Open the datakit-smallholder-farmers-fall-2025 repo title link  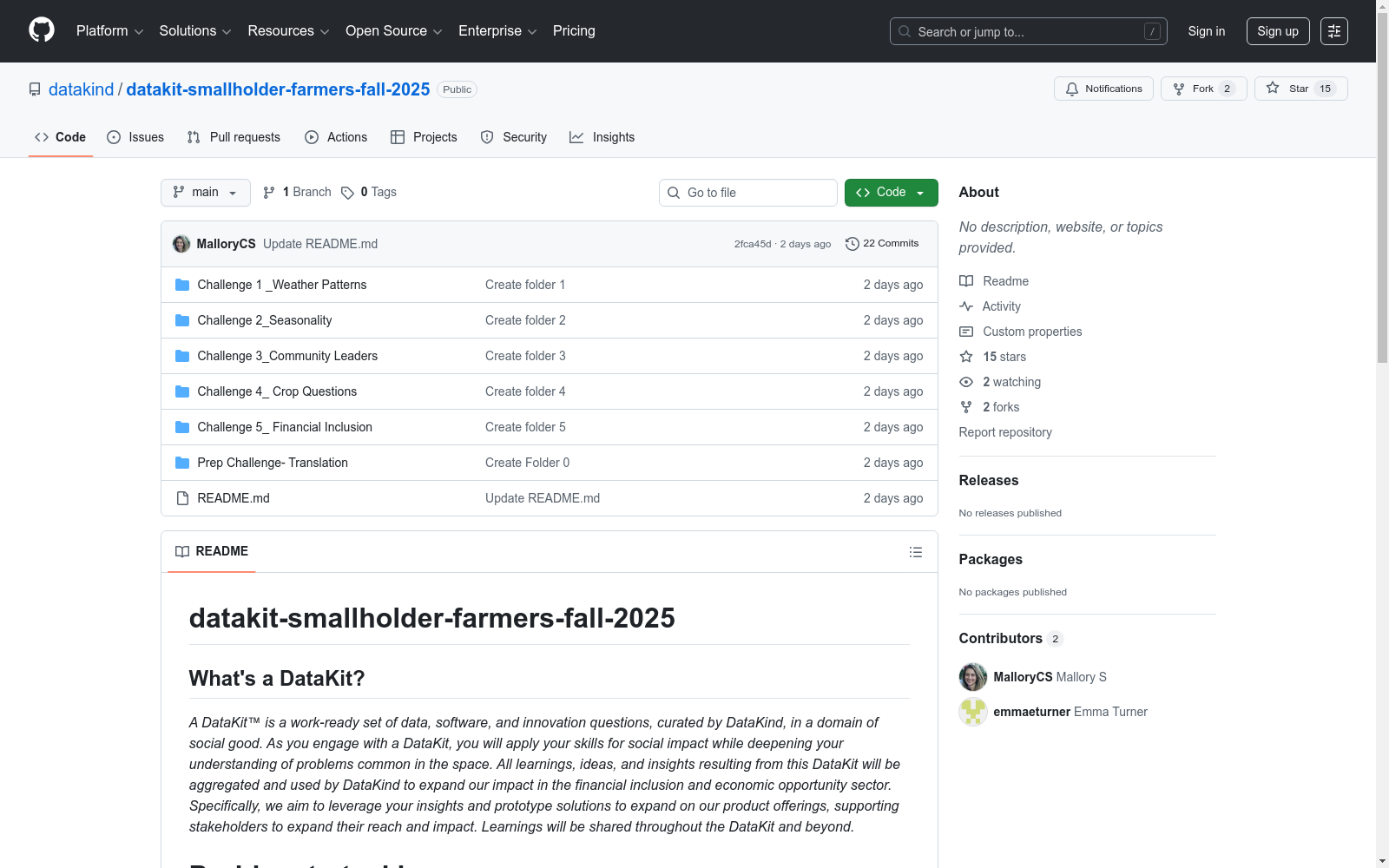point(278,89)
